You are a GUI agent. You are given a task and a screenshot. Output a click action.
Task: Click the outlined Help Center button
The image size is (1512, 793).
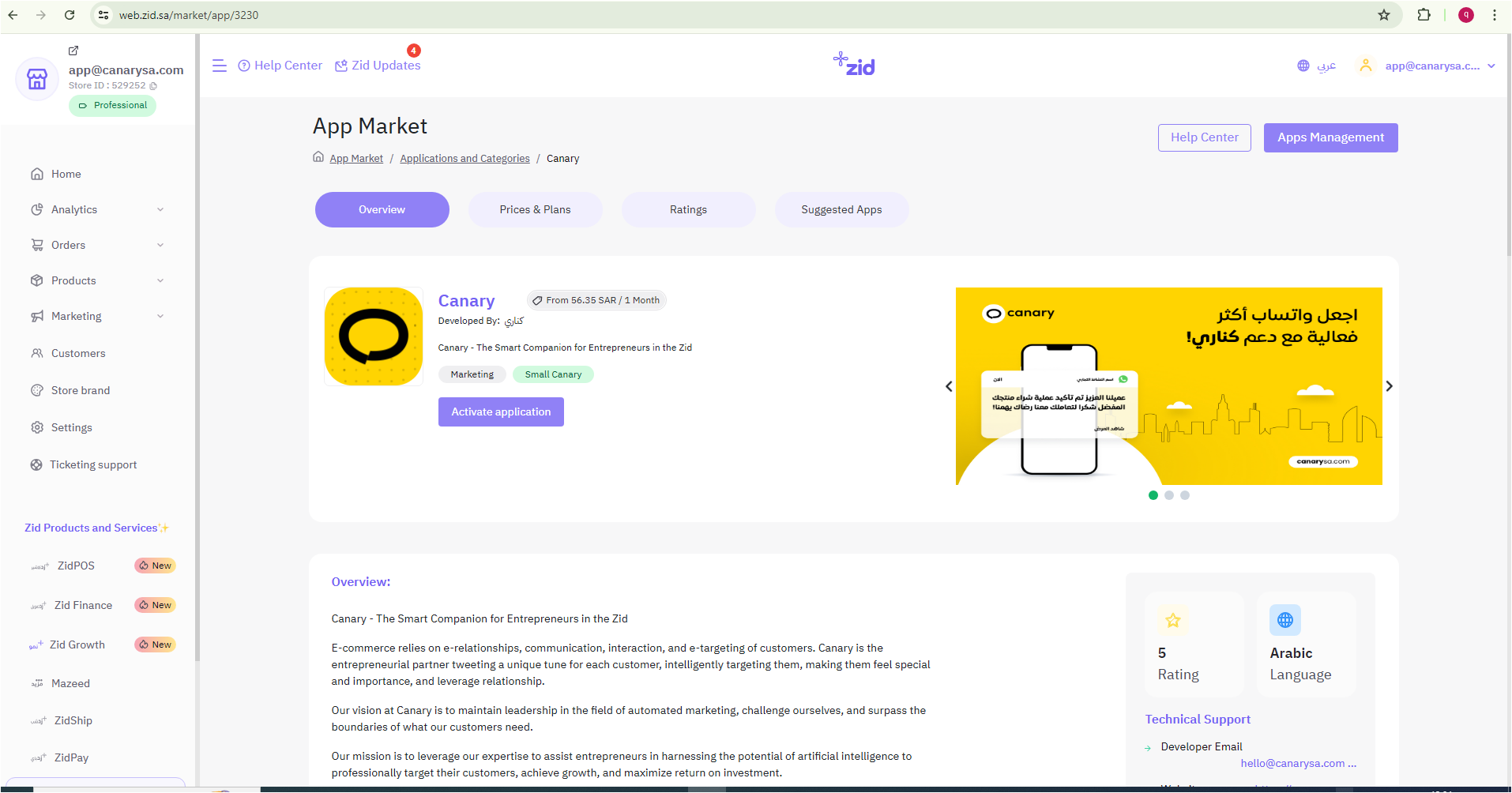click(x=1205, y=137)
